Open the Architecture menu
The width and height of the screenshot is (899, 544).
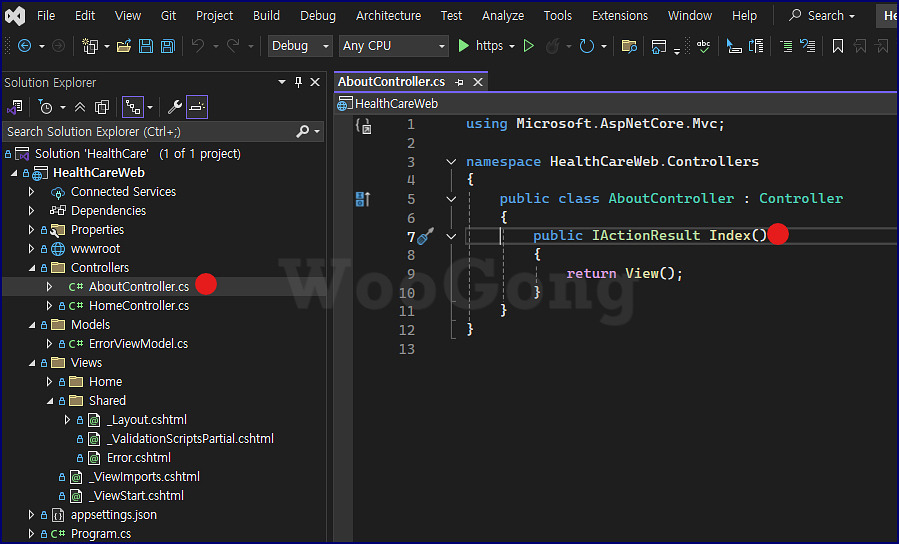[x=388, y=15]
